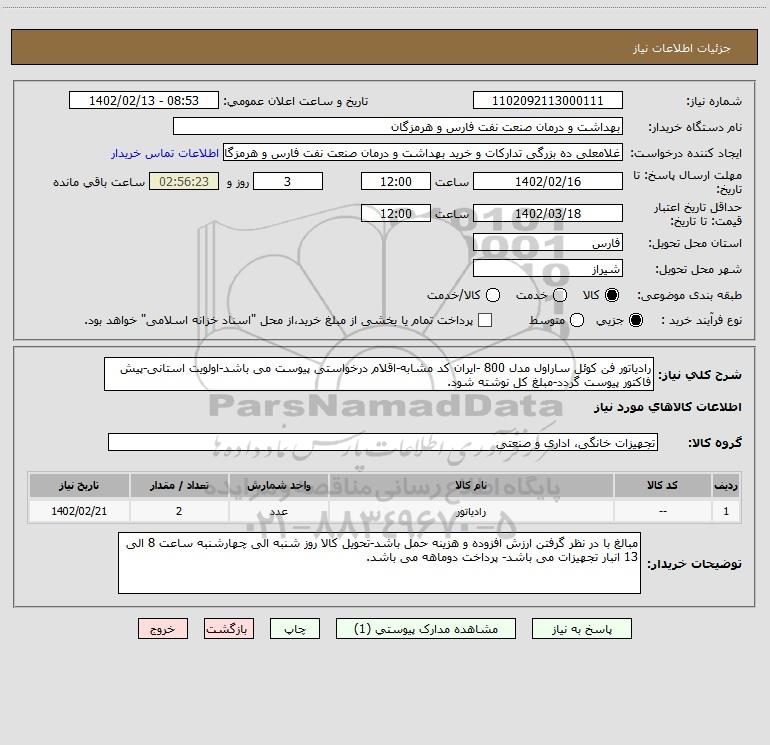
Task: Click the city field شیراز
Action: pos(548,269)
